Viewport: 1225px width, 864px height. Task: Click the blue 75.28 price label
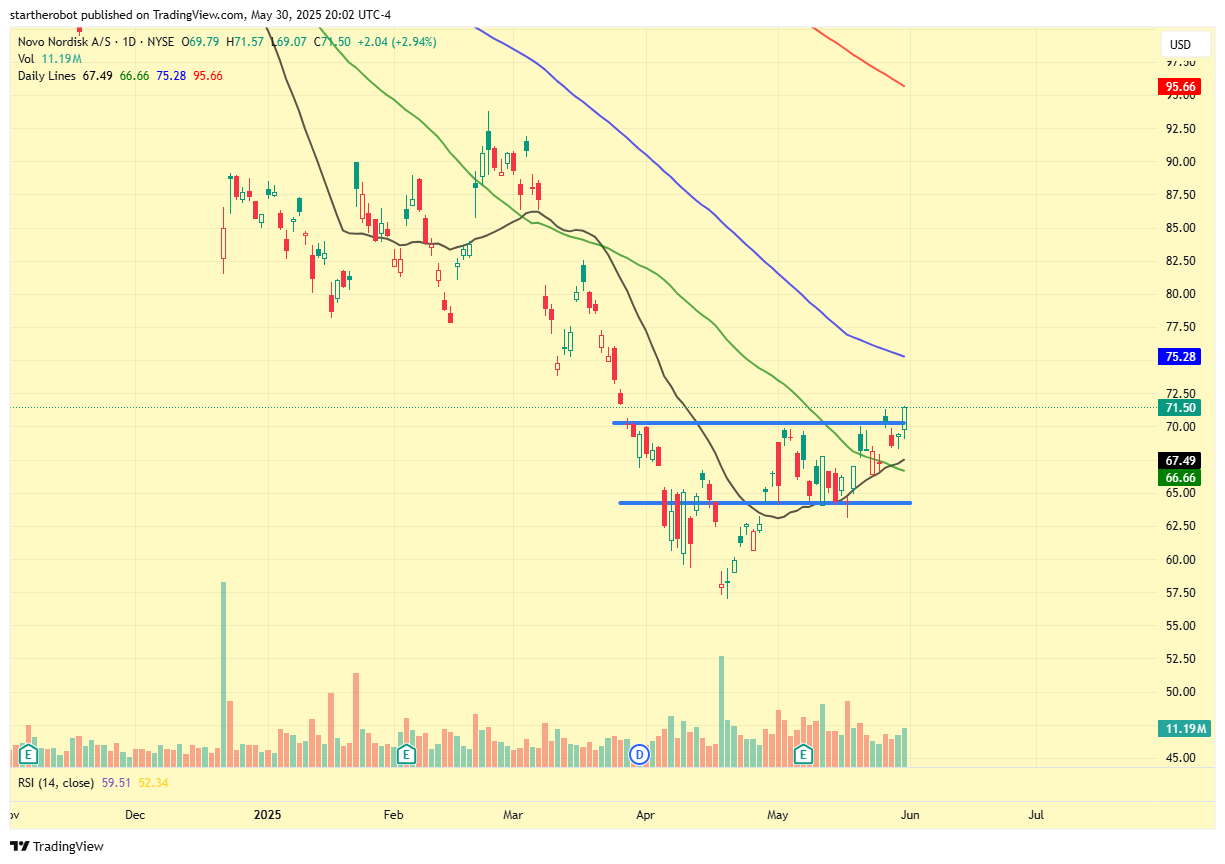click(1181, 356)
